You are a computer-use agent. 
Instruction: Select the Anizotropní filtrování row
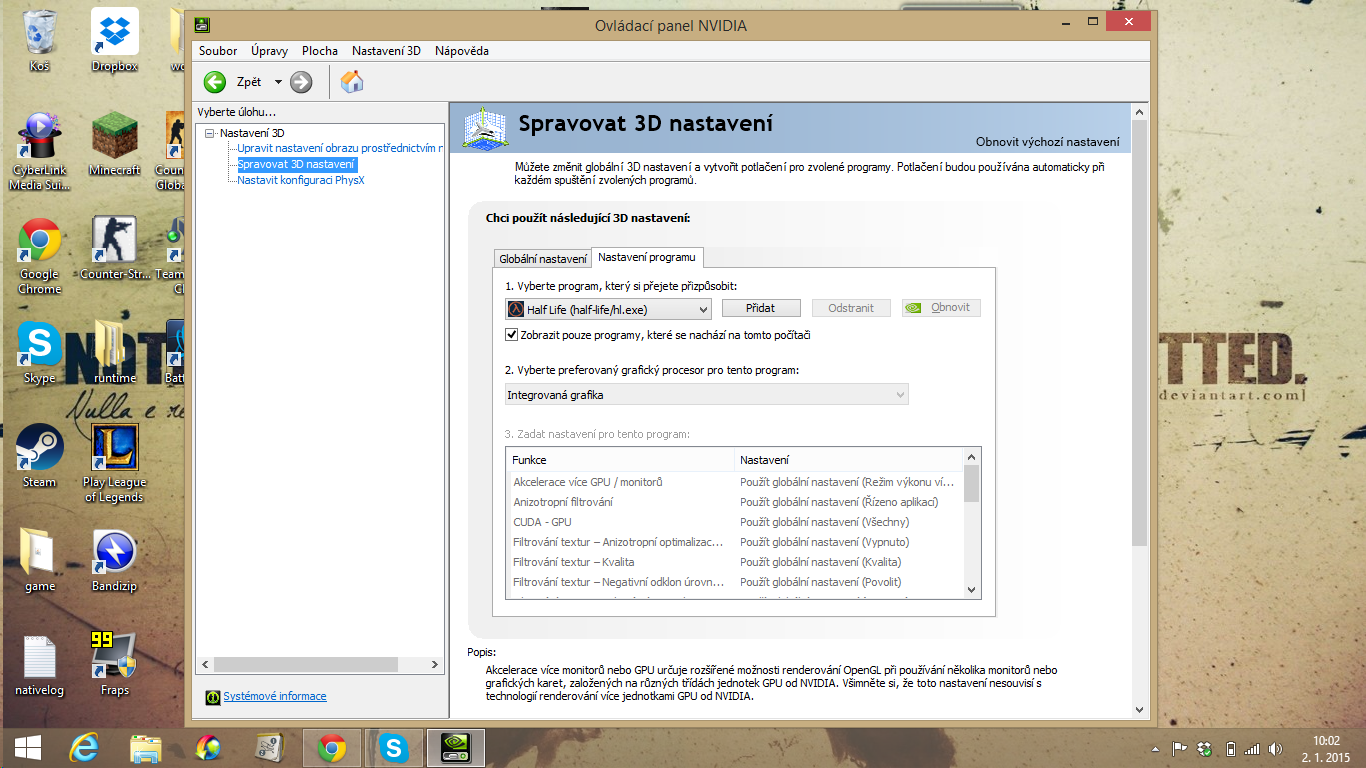click(734, 502)
